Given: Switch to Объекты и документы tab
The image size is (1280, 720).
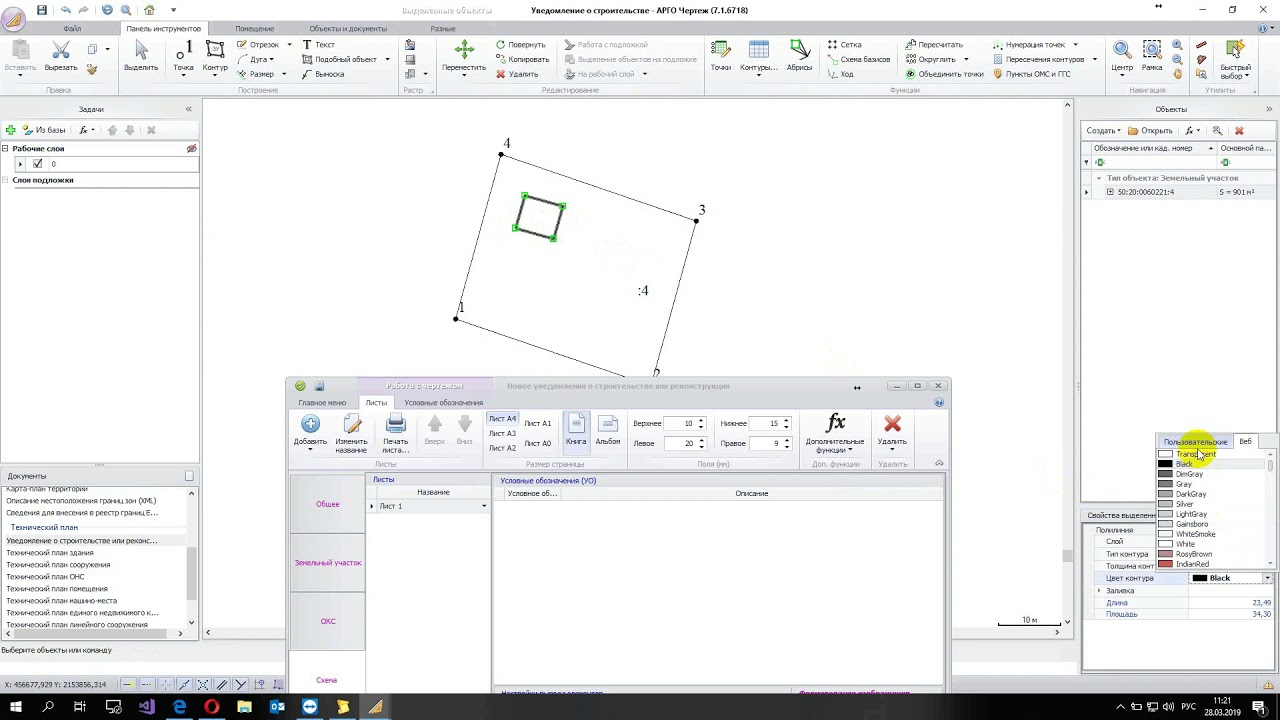Looking at the screenshot, I should point(348,28).
